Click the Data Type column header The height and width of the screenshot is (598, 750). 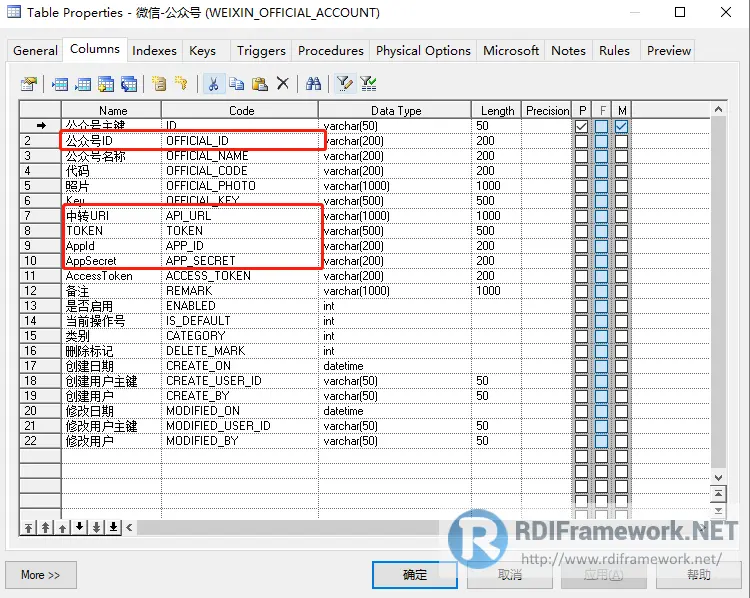[x=395, y=111]
